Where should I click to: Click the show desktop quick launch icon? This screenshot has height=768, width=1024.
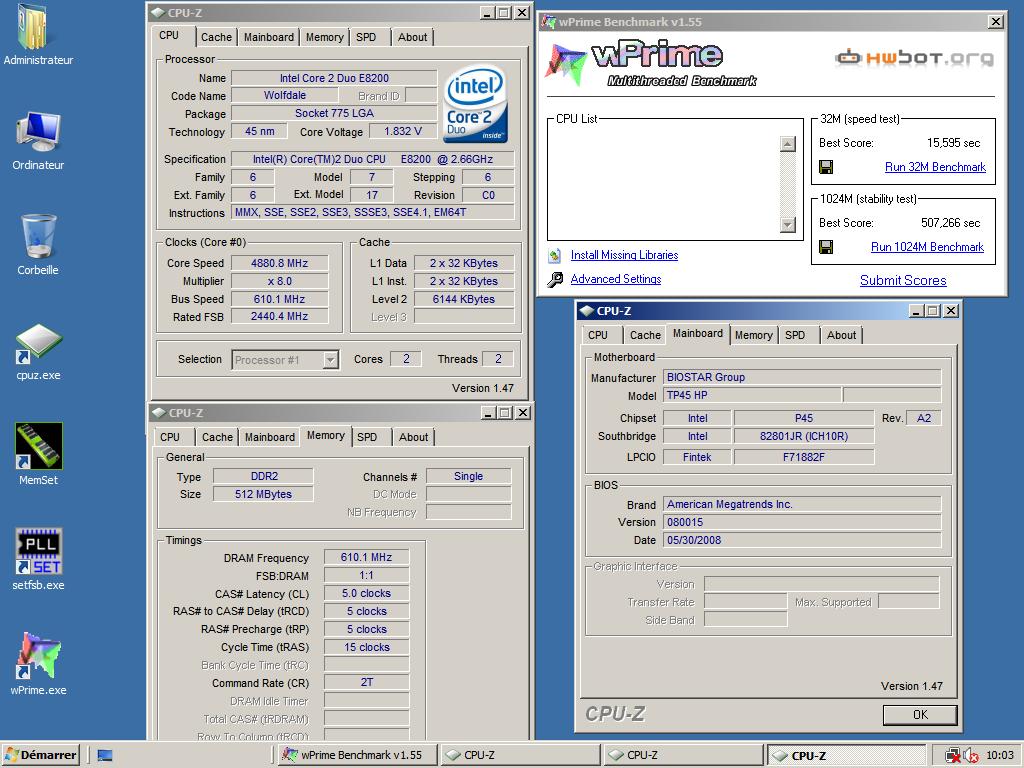pyautogui.click(x=104, y=755)
